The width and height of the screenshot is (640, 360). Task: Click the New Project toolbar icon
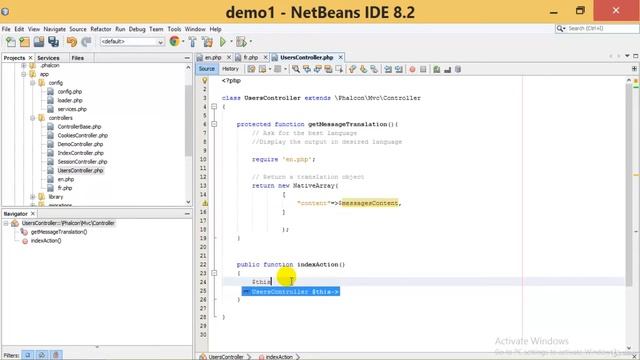pyautogui.click(x=24, y=42)
